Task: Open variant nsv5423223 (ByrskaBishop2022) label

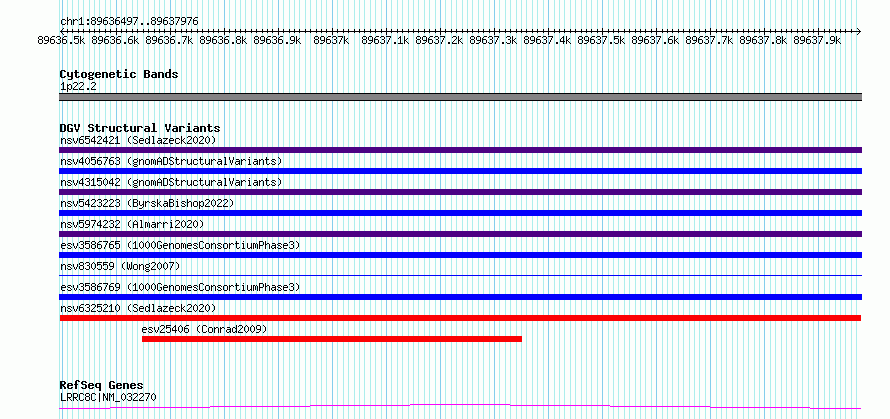Action: click(x=146, y=203)
